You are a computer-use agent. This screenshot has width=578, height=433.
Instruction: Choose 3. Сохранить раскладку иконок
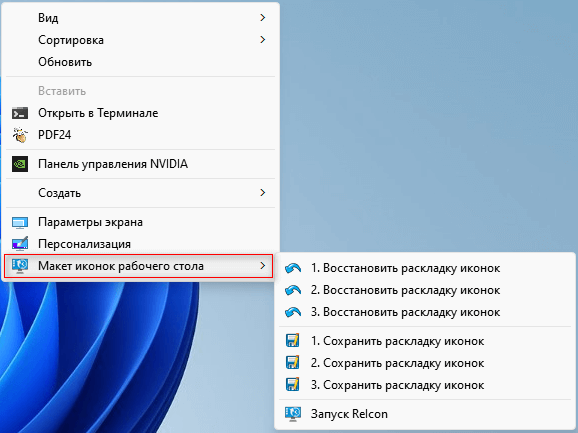[425, 385]
